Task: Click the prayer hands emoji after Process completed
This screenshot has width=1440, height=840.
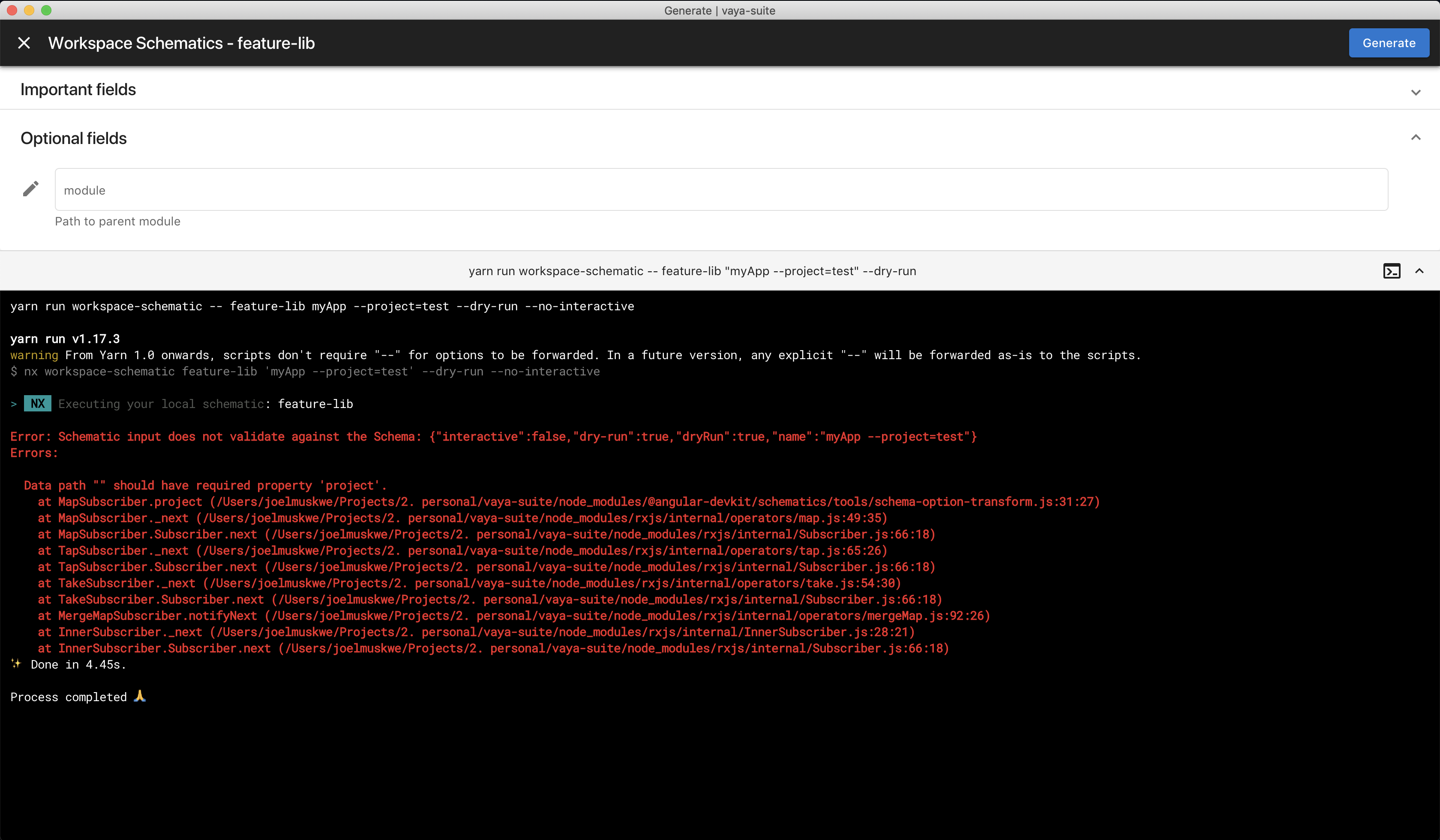Action: click(139, 696)
